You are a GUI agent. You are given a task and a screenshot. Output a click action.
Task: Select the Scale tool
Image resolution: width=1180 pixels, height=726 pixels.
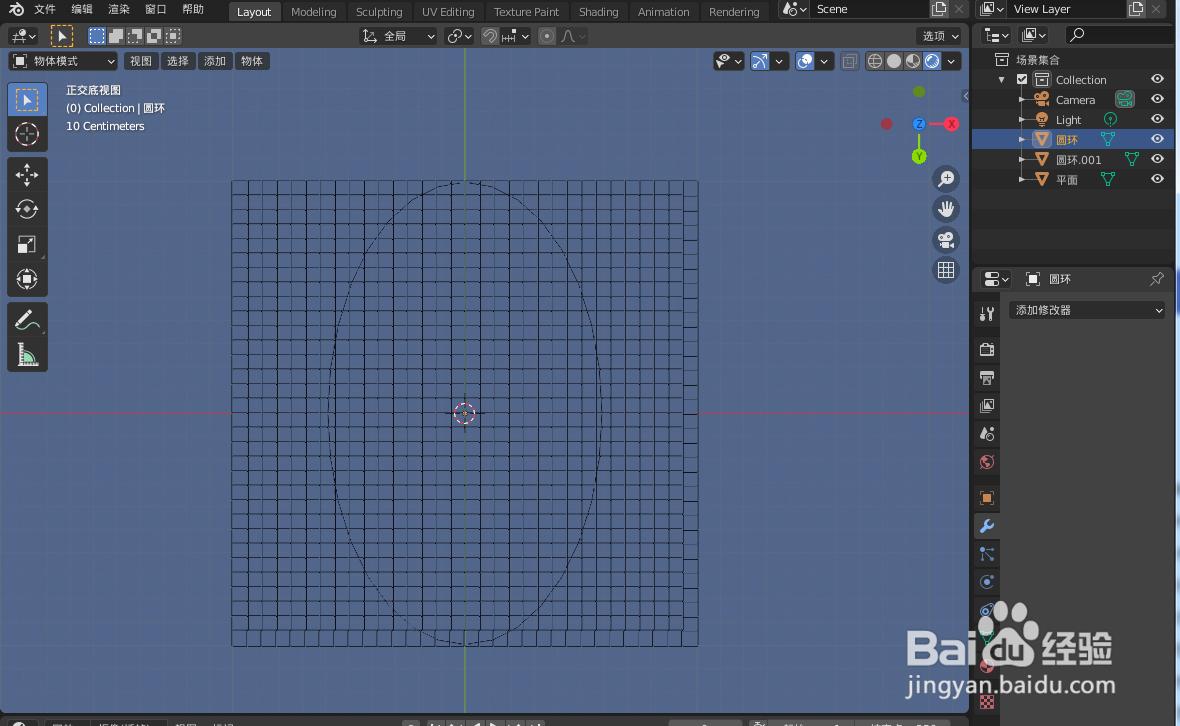(x=27, y=244)
